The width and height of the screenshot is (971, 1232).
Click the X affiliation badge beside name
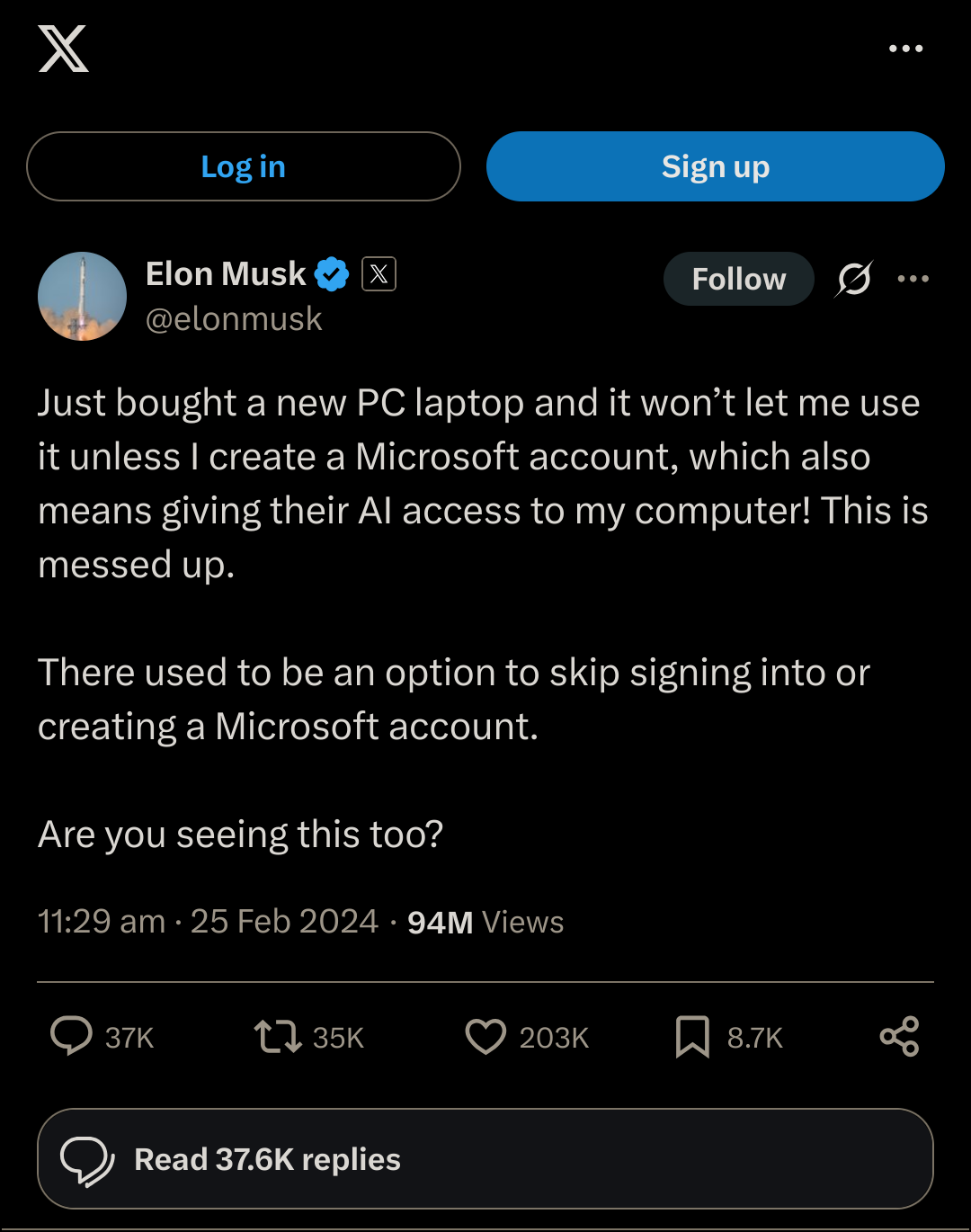[379, 274]
